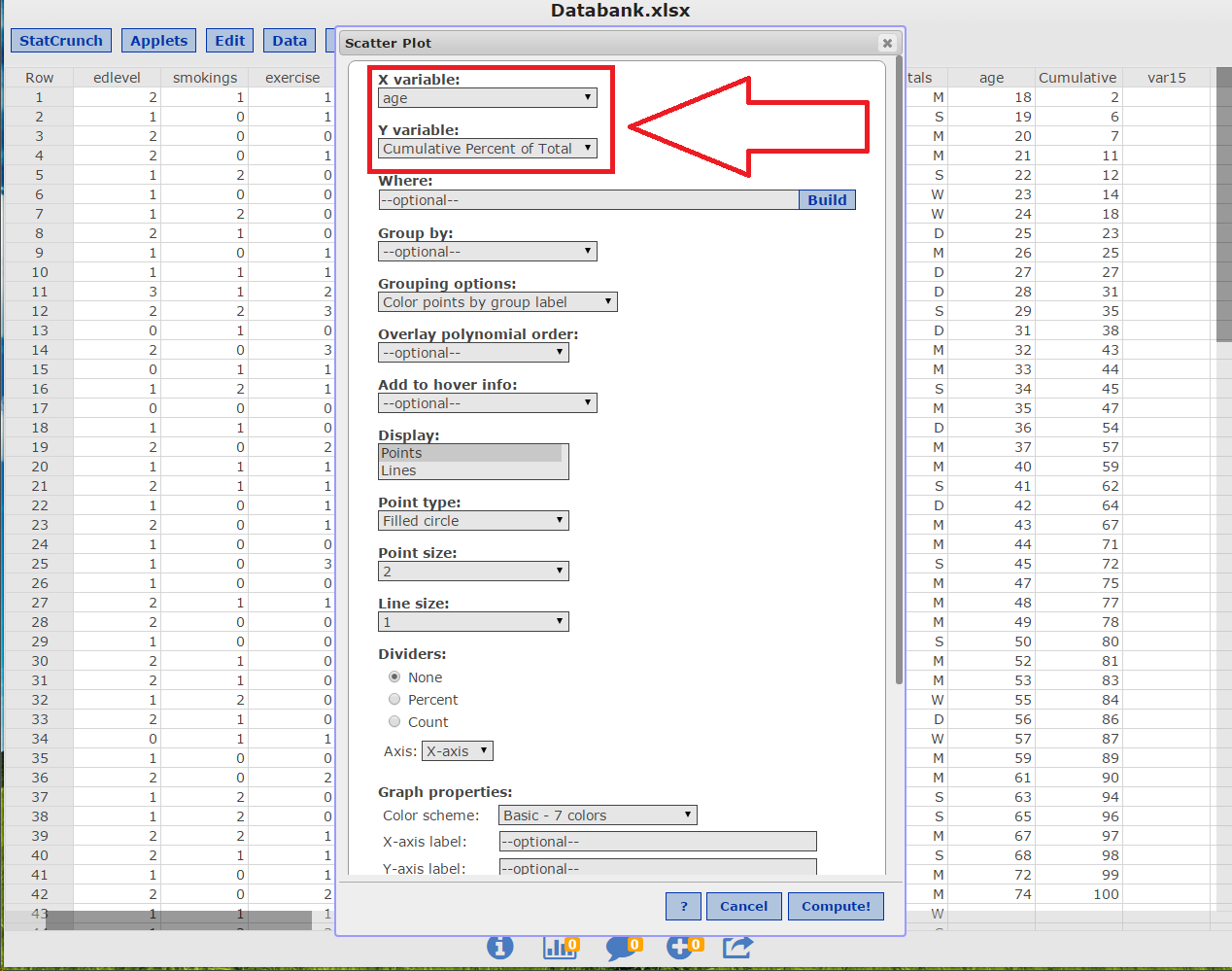
Task: Open the Overlay polynomial order dropdown
Action: pos(473,353)
